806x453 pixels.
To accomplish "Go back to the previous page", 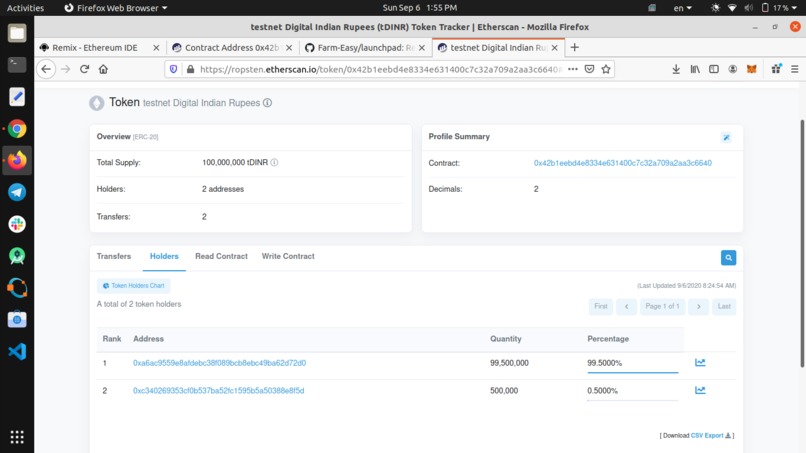I will pos(46,69).
